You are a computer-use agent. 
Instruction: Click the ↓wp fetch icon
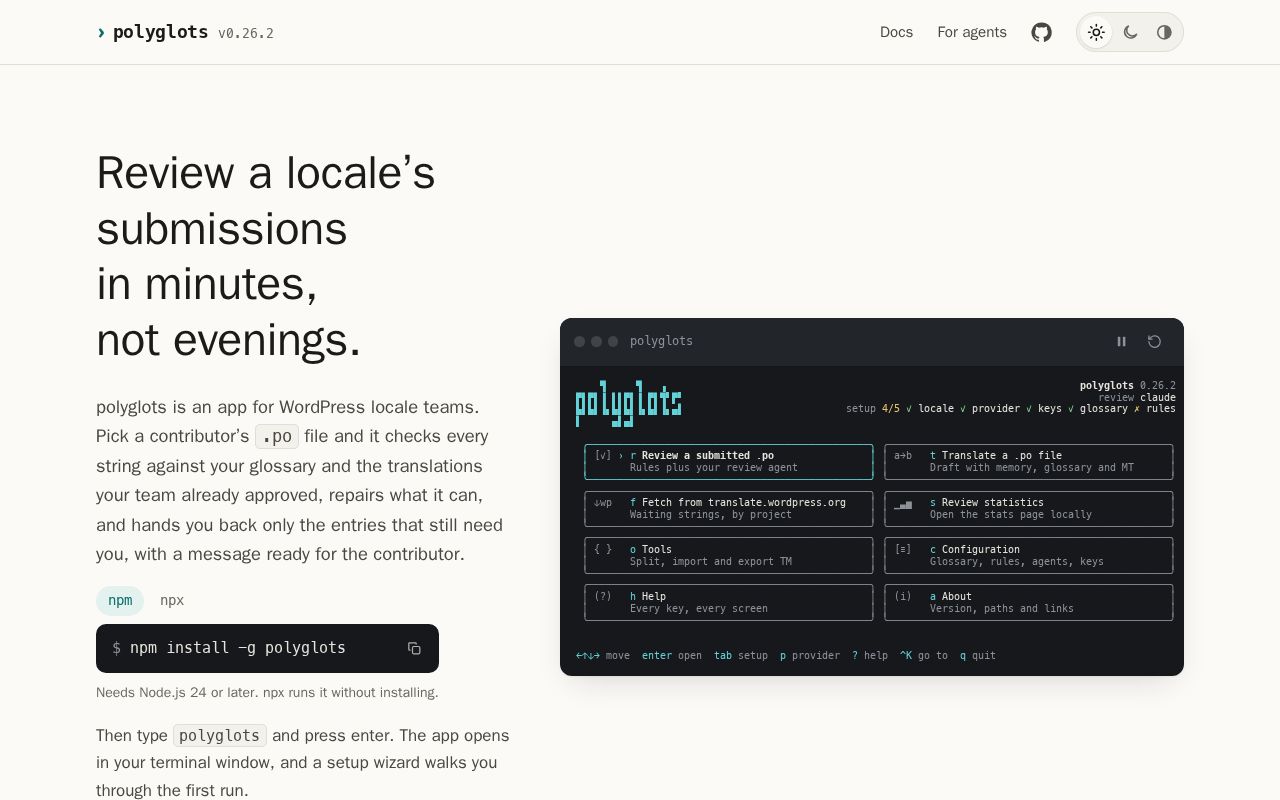point(603,502)
